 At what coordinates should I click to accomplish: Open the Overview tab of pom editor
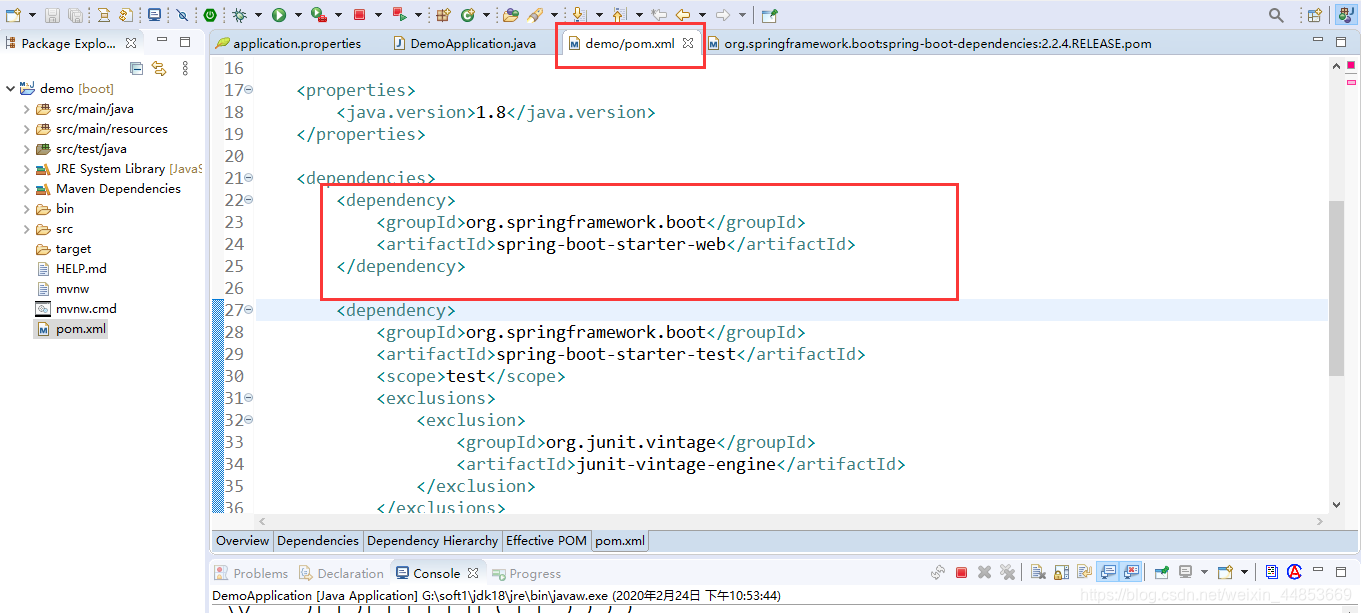point(243,541)
